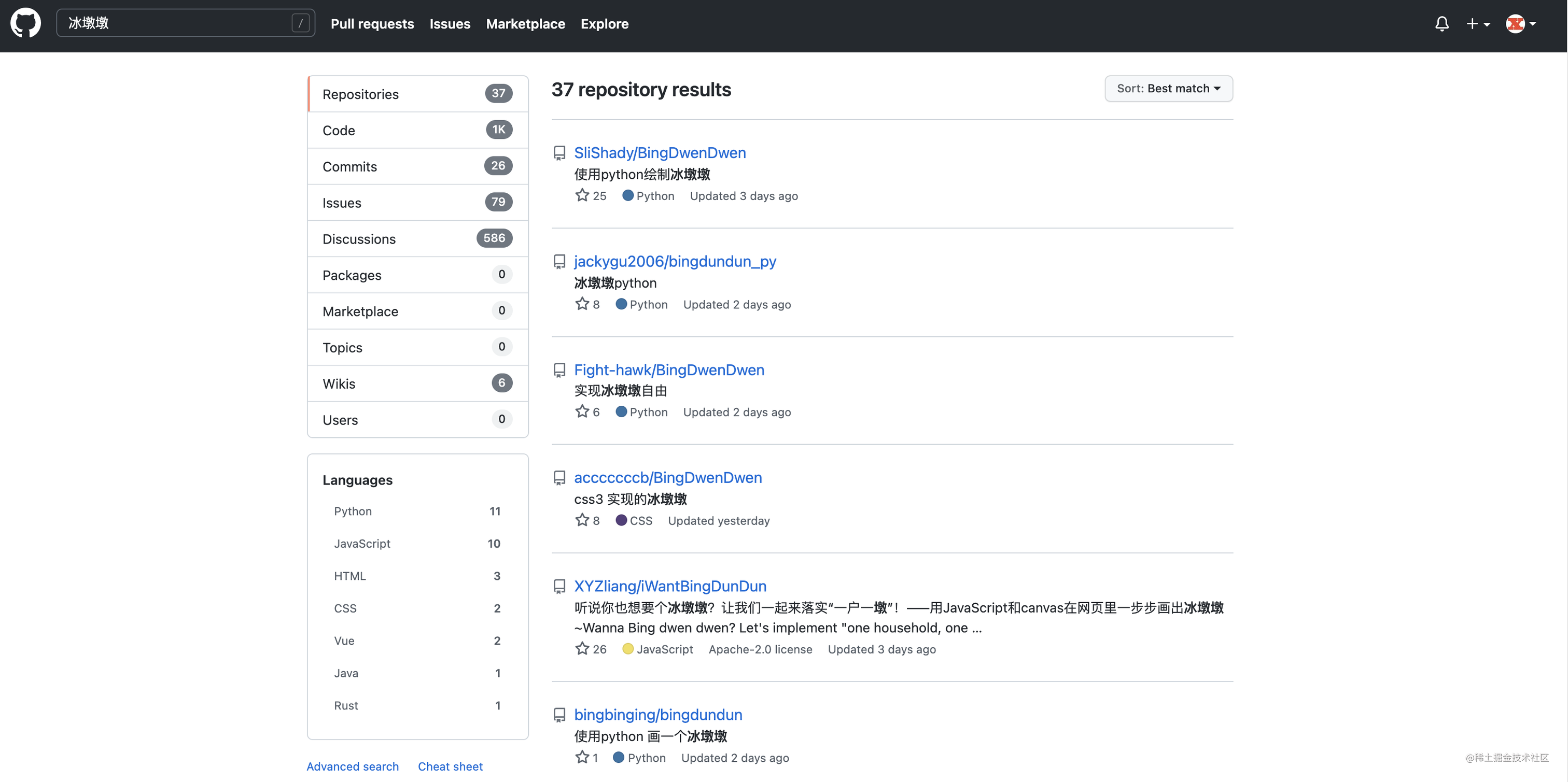Image resolution: width=1568 pixels, height=782 pixels.
Task: Click yellow JavaScript language color dot
Action: click(627, 649)
